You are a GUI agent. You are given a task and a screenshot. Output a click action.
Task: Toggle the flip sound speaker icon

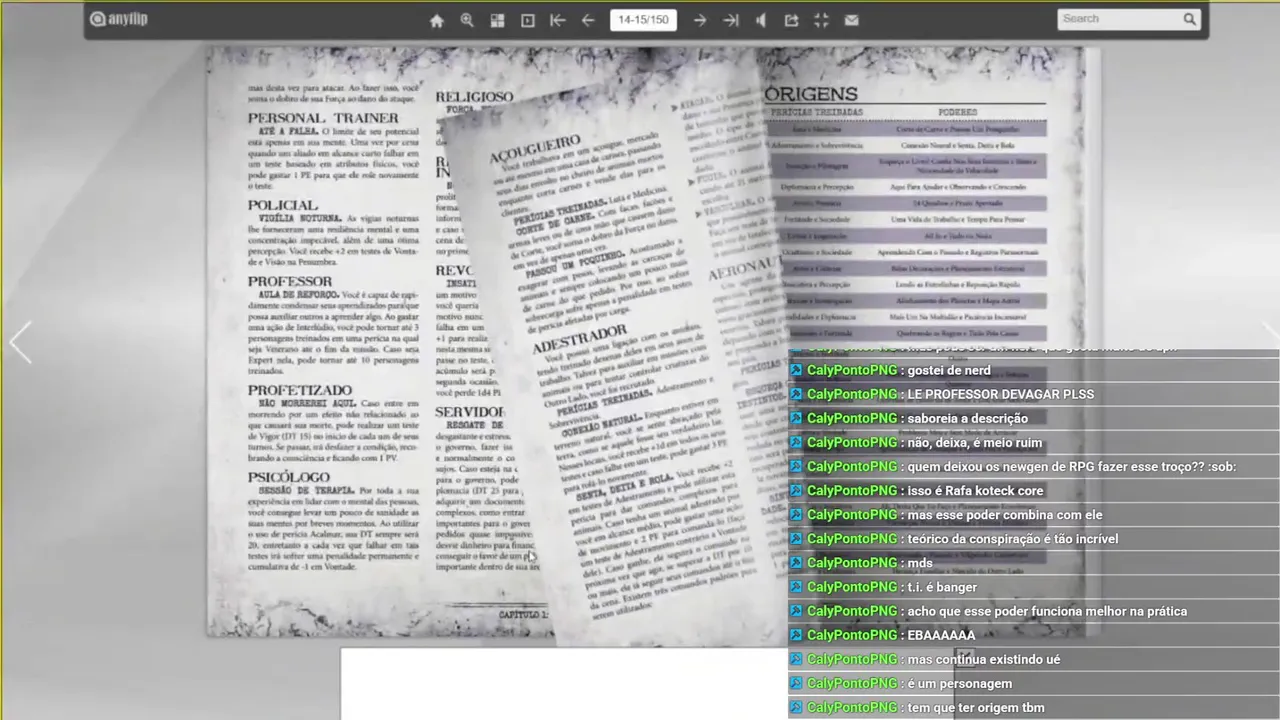761,20
